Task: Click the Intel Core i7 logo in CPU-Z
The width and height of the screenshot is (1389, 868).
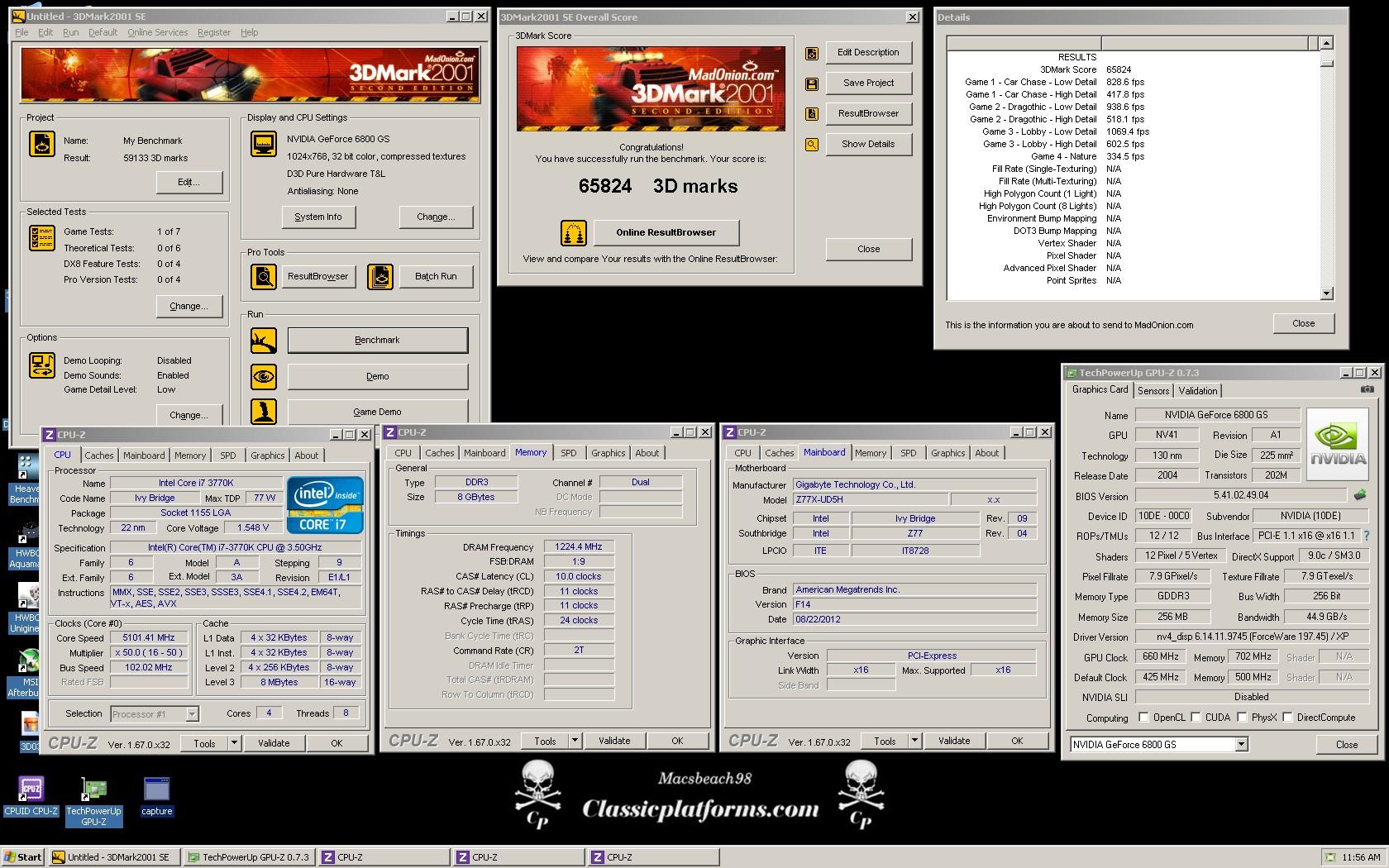Action: pyautogui.click(x=325, y=505)
